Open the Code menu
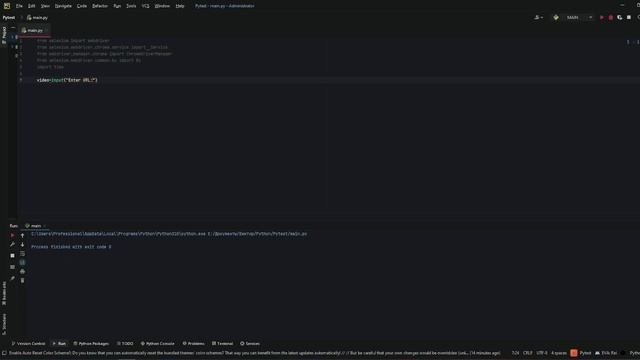The height and width of the screenshot is (360, 640). tap(82, 6)
